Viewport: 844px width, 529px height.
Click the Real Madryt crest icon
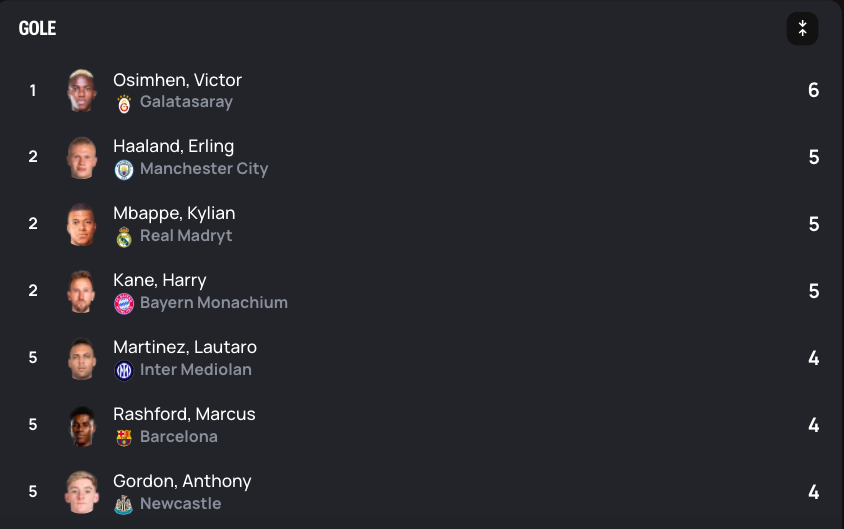tap(124, 237)
